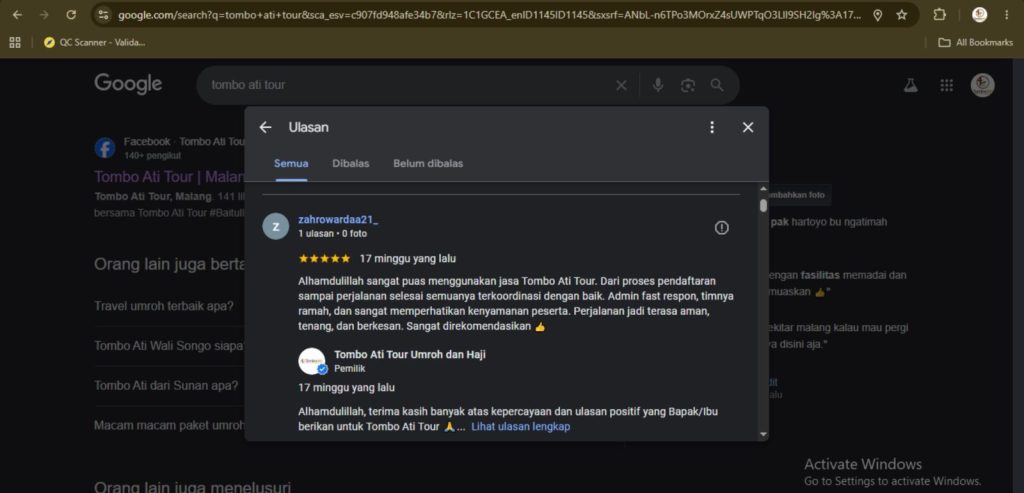Viewport: 1024px width, 493px height.
Task: Open Tombo Ati Tour | Malang result link
Action: coord(169,177)
